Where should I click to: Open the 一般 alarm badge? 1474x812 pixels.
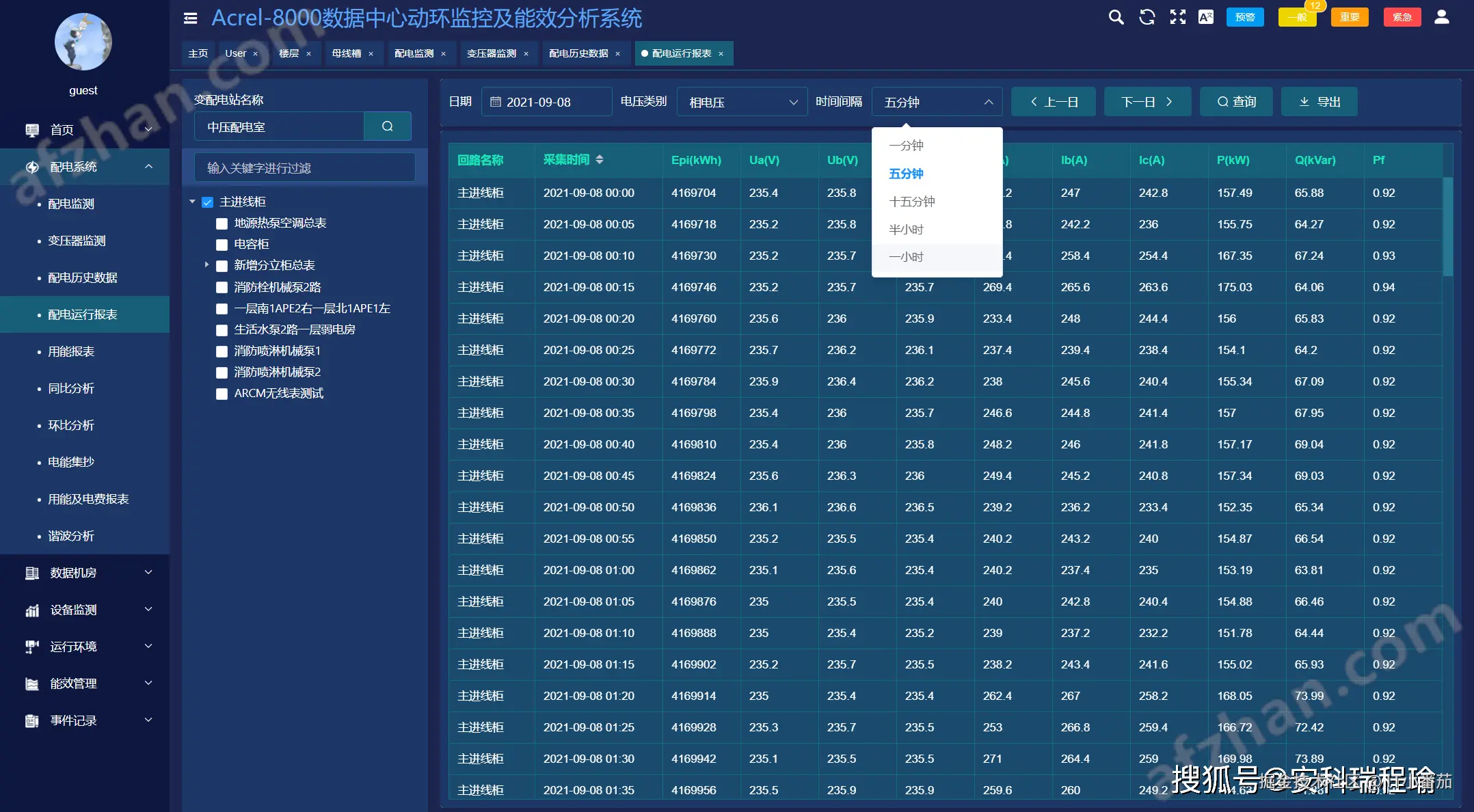click(1297, 17)
